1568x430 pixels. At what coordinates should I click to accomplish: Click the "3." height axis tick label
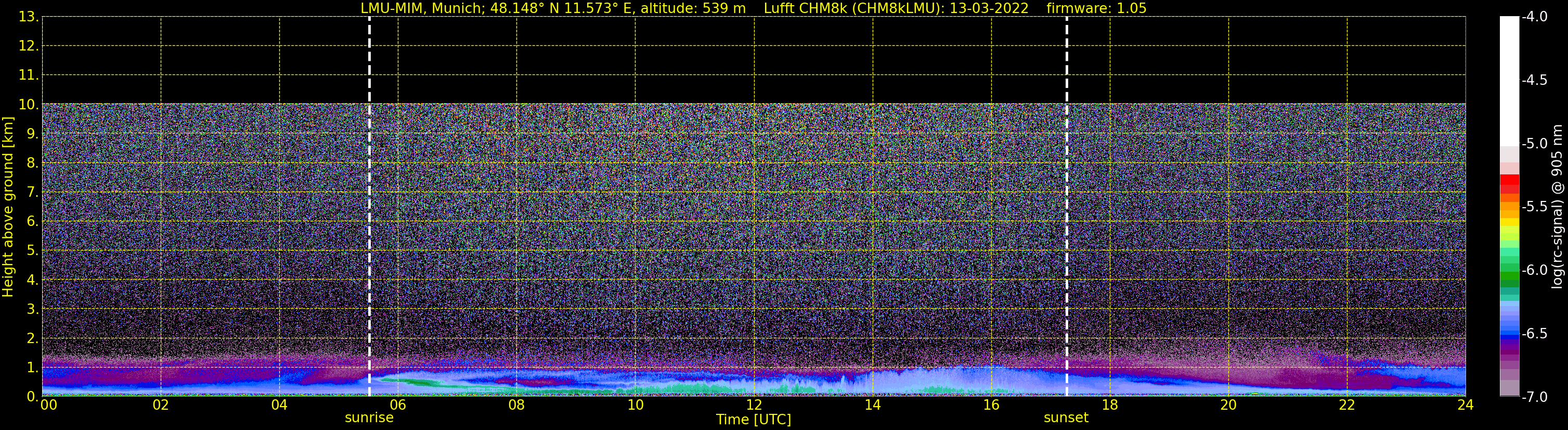pyautogui.click(x=33, y=309)
